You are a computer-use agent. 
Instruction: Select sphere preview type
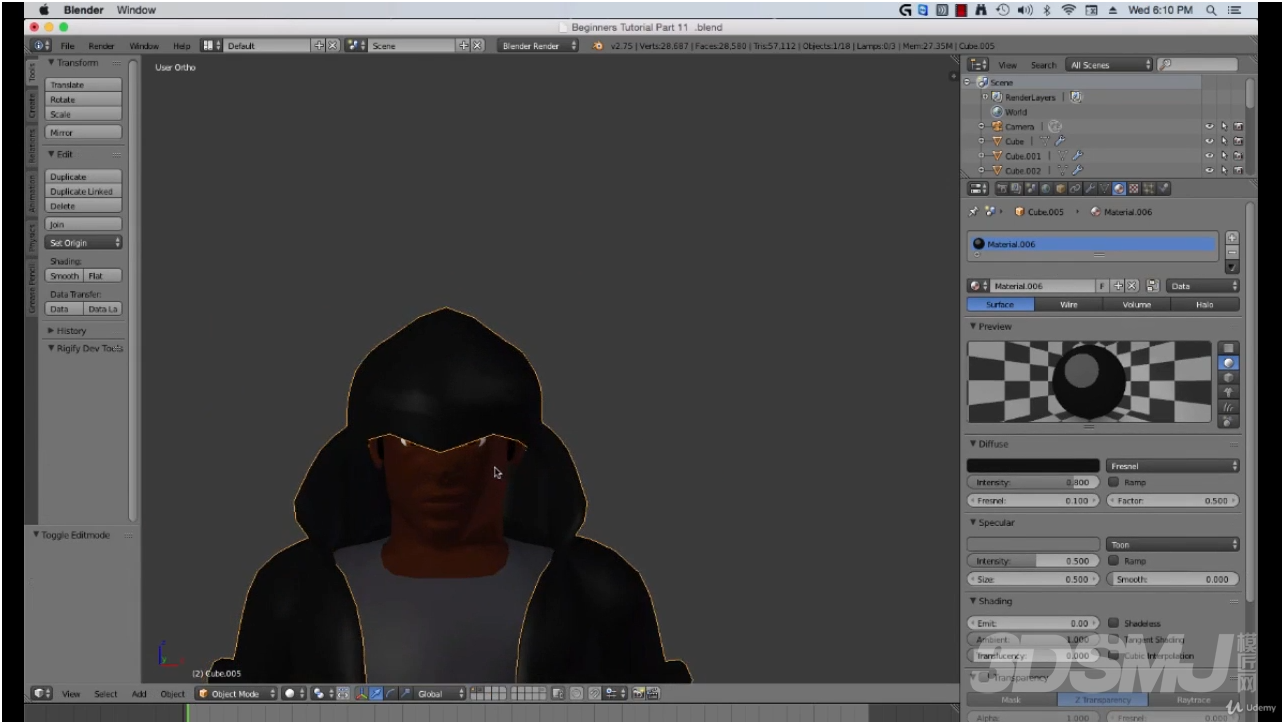pyautogui.click(x=1229, y=363)
